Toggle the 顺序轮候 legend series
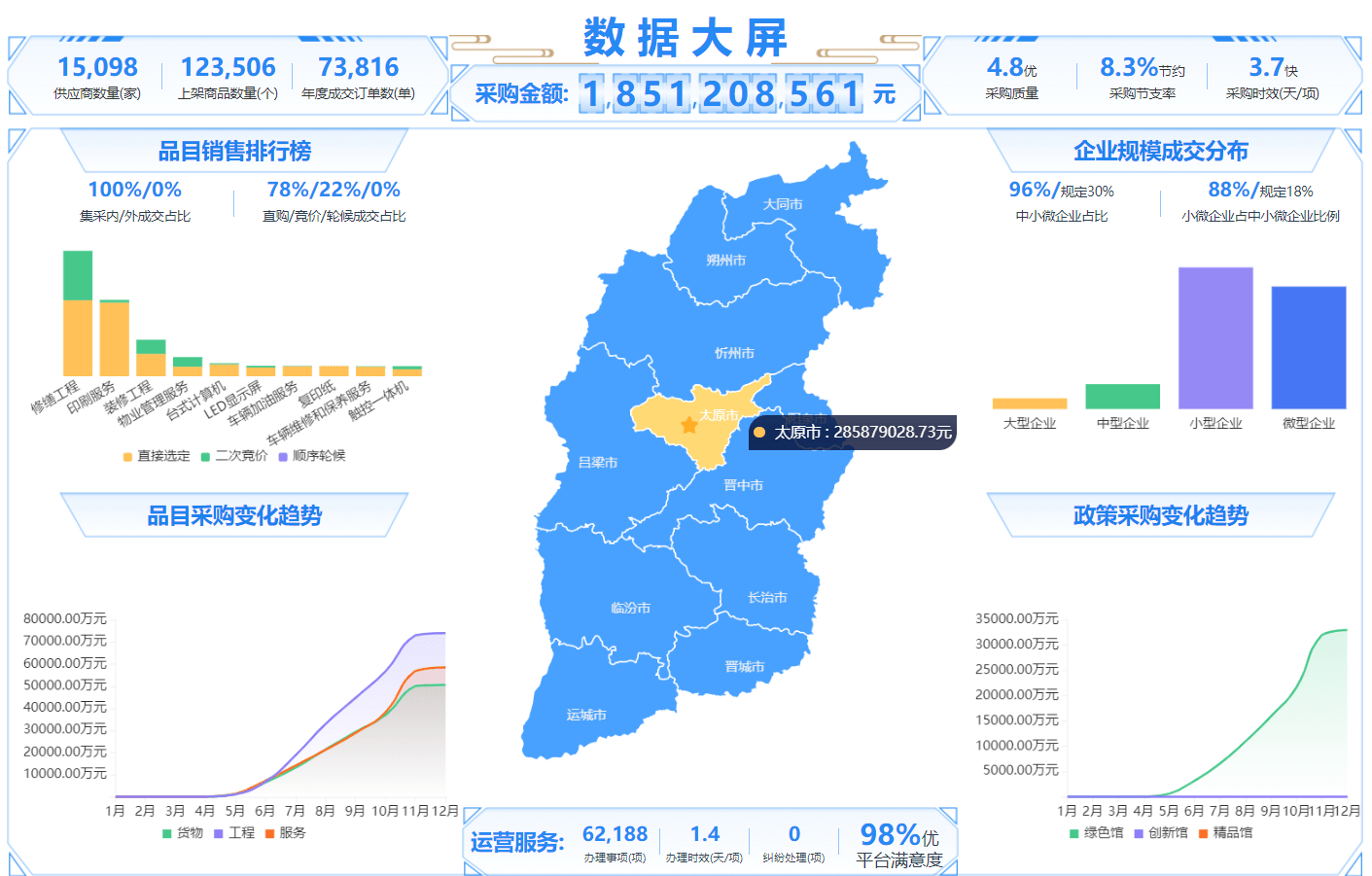The height and width of the screenshot is (876, 1372). pos(311,456)
